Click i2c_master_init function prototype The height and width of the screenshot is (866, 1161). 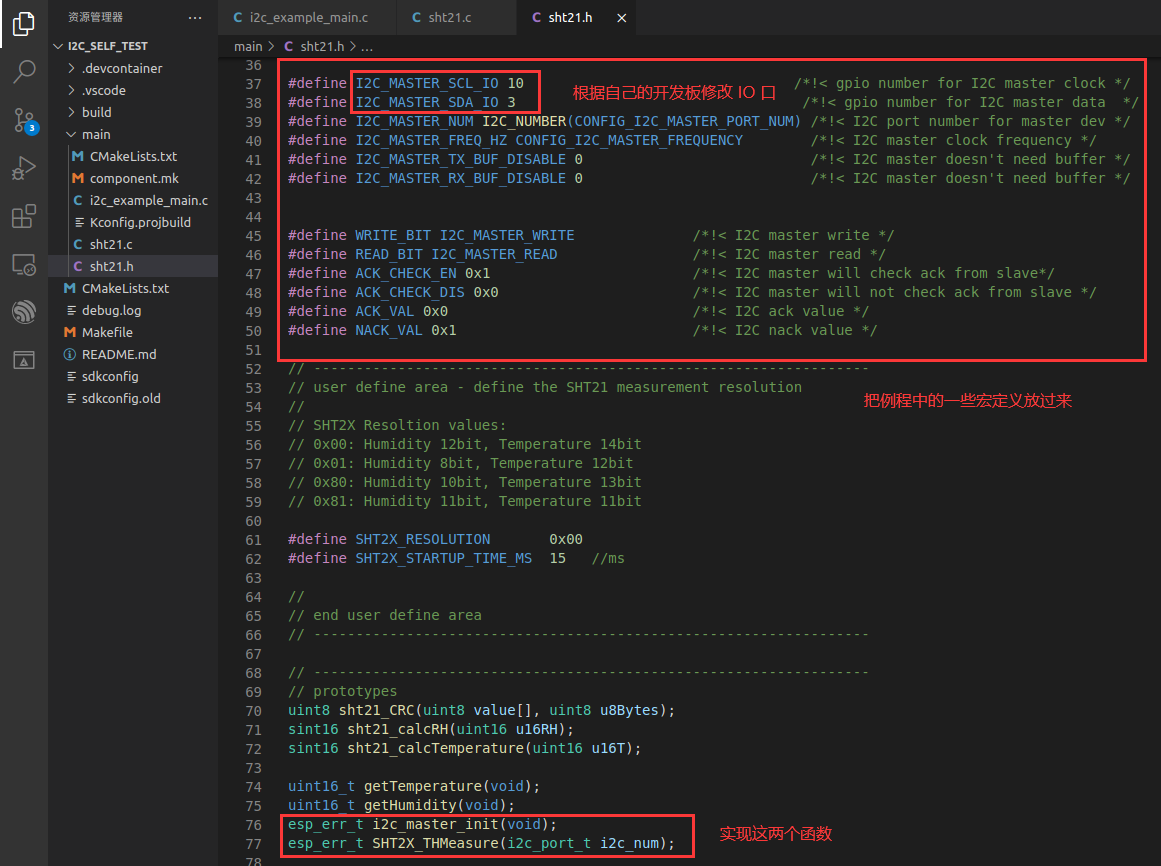click(435, 825)
